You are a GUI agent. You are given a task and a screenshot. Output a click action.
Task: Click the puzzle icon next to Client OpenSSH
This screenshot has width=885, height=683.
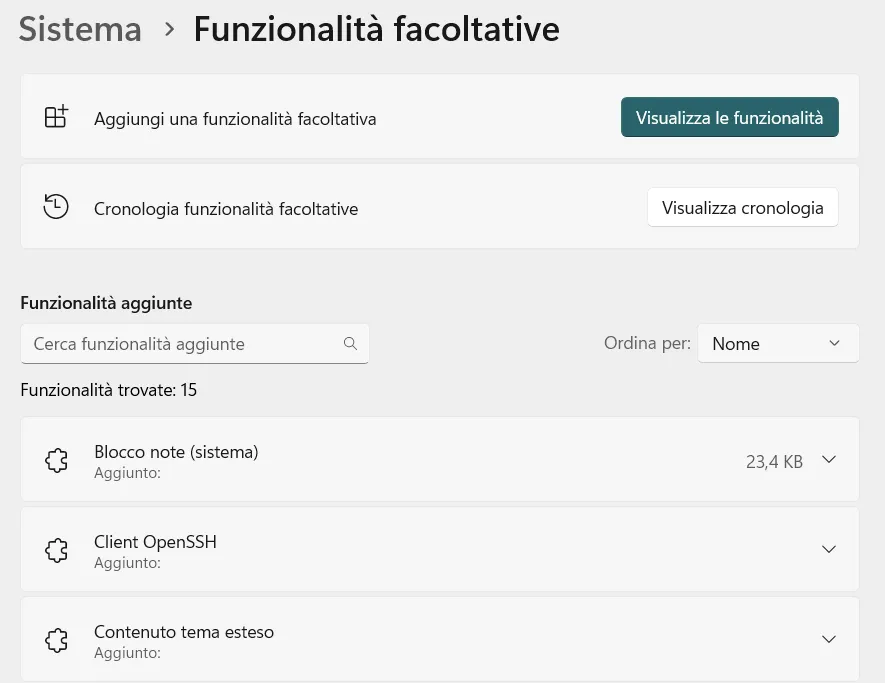pos(56,550)
